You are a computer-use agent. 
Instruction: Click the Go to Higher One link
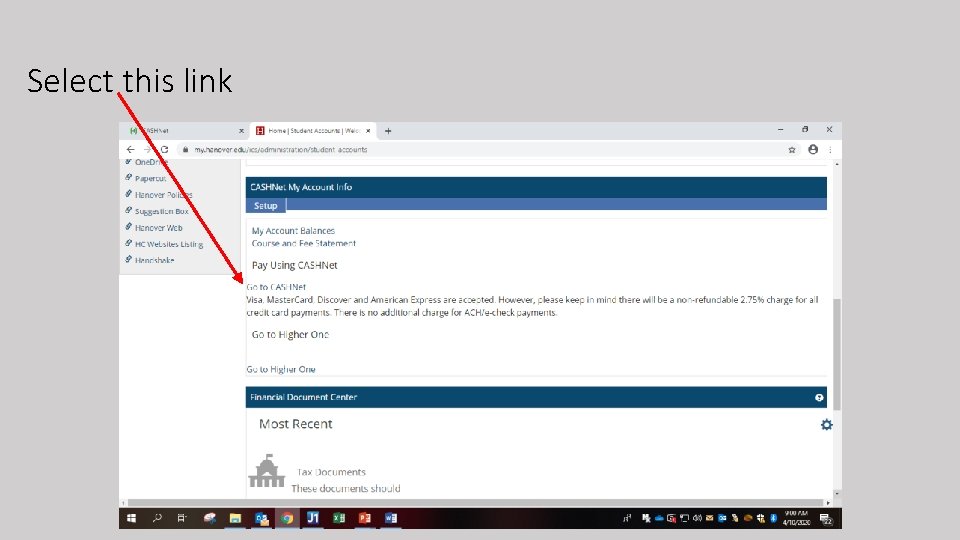click(281, 369)
